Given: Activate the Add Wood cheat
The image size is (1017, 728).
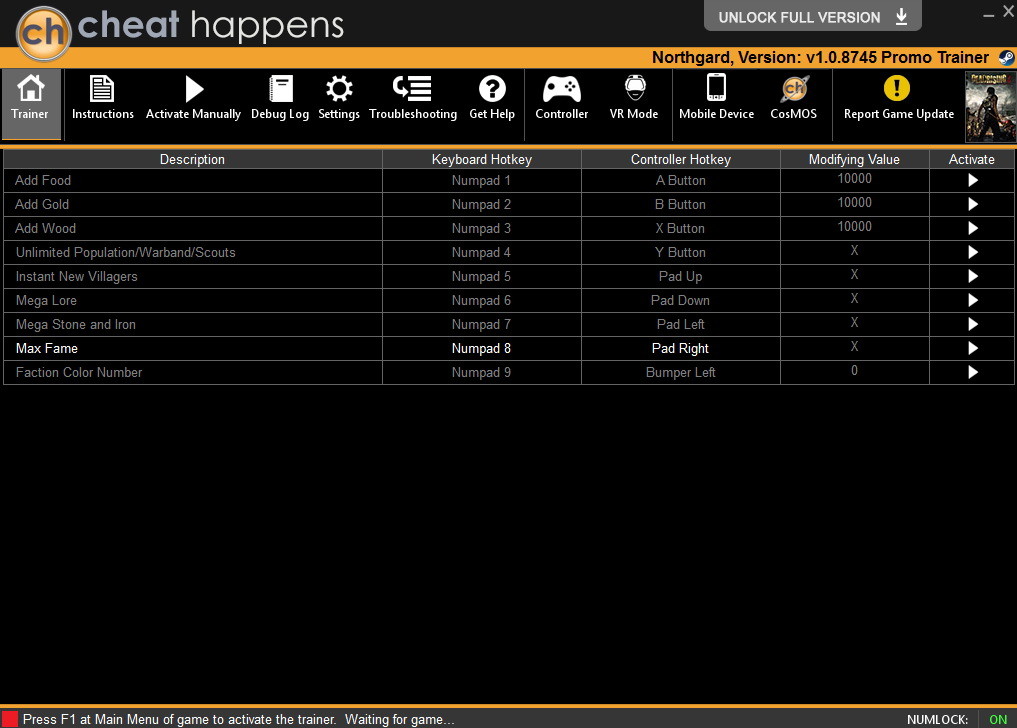Looking at the screenshot, I should tap(972, 228).
